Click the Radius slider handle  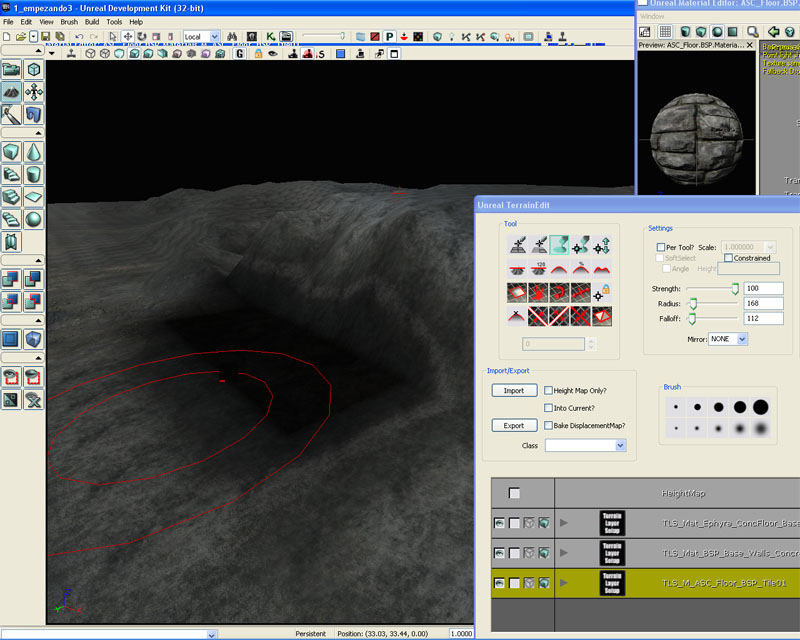(693, 304)
